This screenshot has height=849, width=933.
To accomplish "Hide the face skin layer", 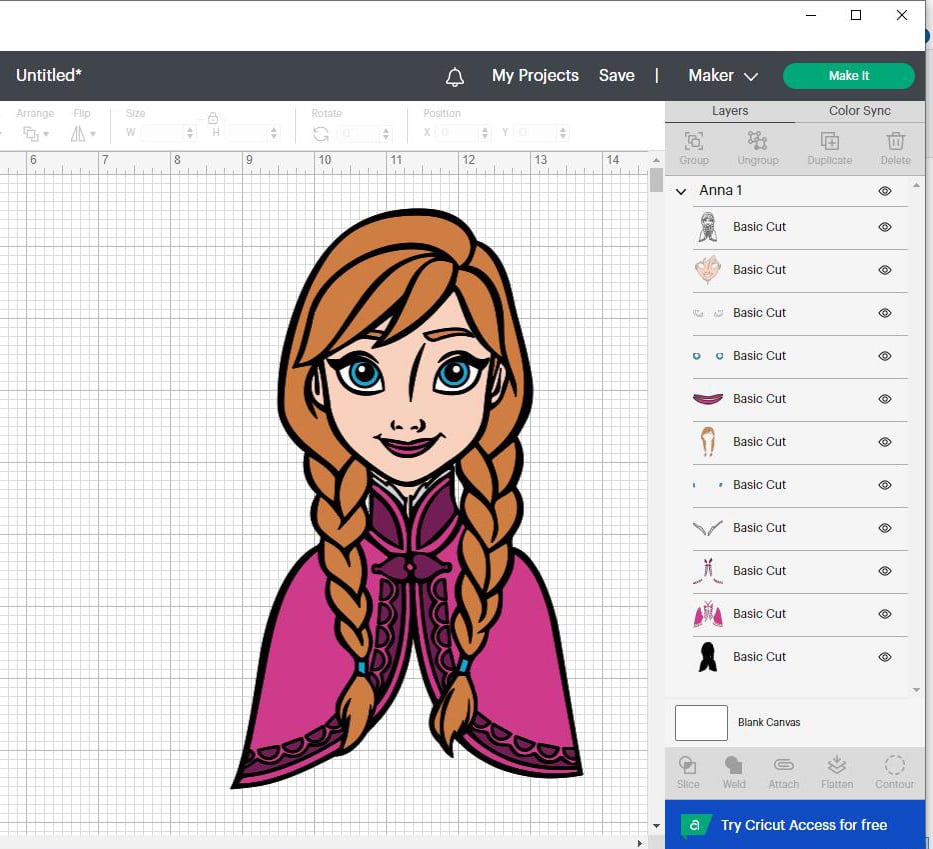I will point(885,270).
